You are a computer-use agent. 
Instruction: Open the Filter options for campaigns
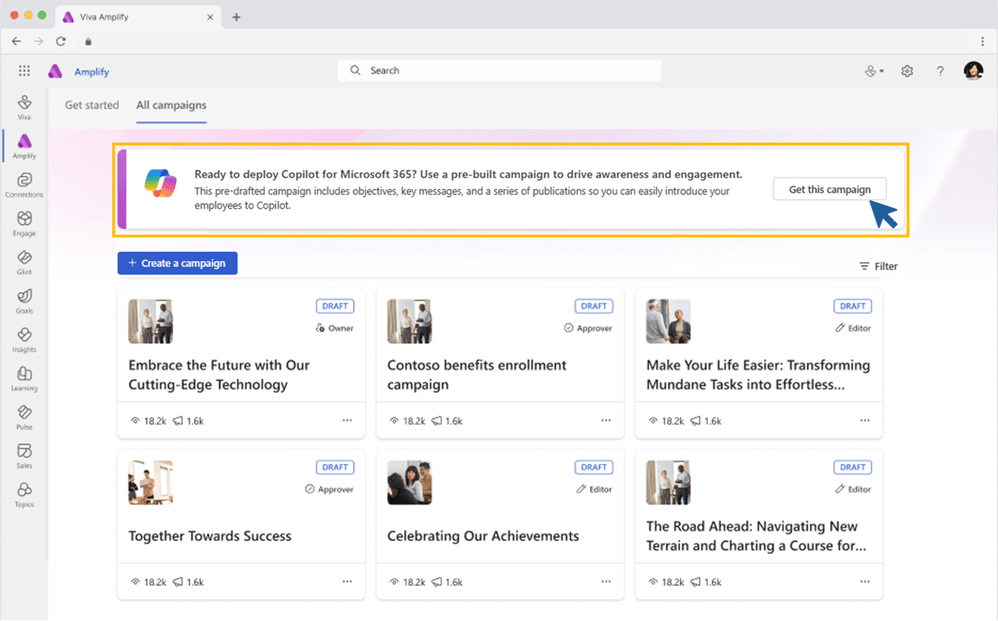[x=878, y=266]
